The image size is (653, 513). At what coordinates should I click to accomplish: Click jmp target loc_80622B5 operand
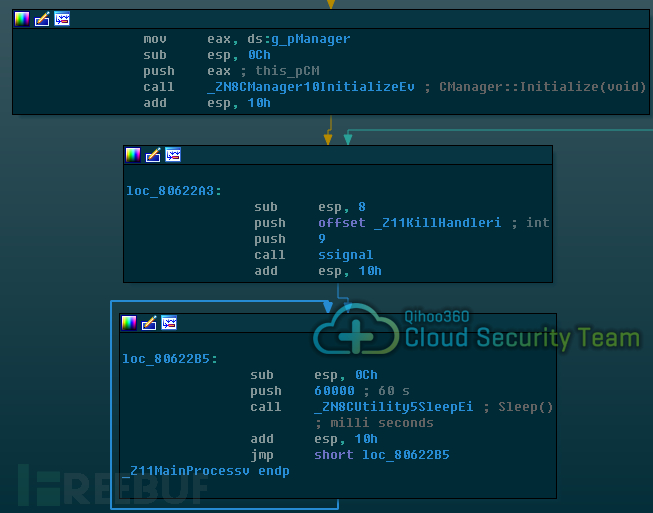(x=406, y=455)
